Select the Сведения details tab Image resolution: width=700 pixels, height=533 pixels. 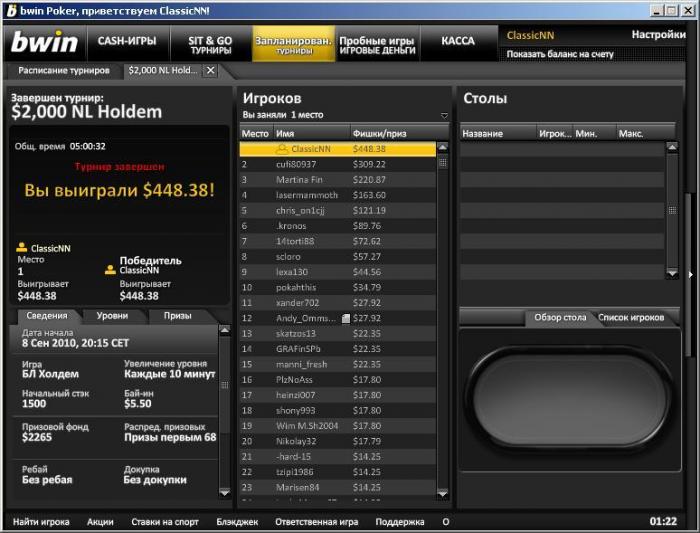click(x=47, y=316)
